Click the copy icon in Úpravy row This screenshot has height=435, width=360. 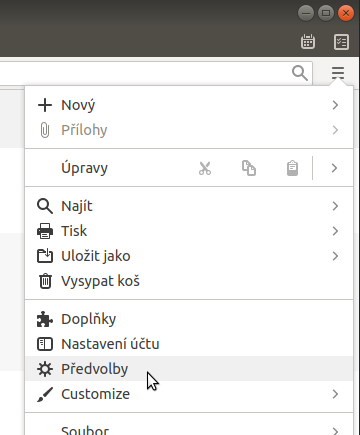[x=249, y=168]
